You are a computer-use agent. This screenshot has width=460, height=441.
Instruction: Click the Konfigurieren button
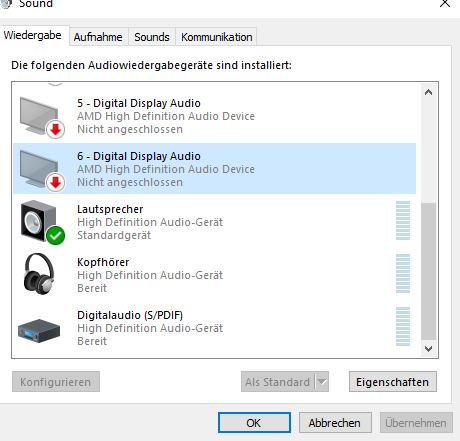click(56, 382)
